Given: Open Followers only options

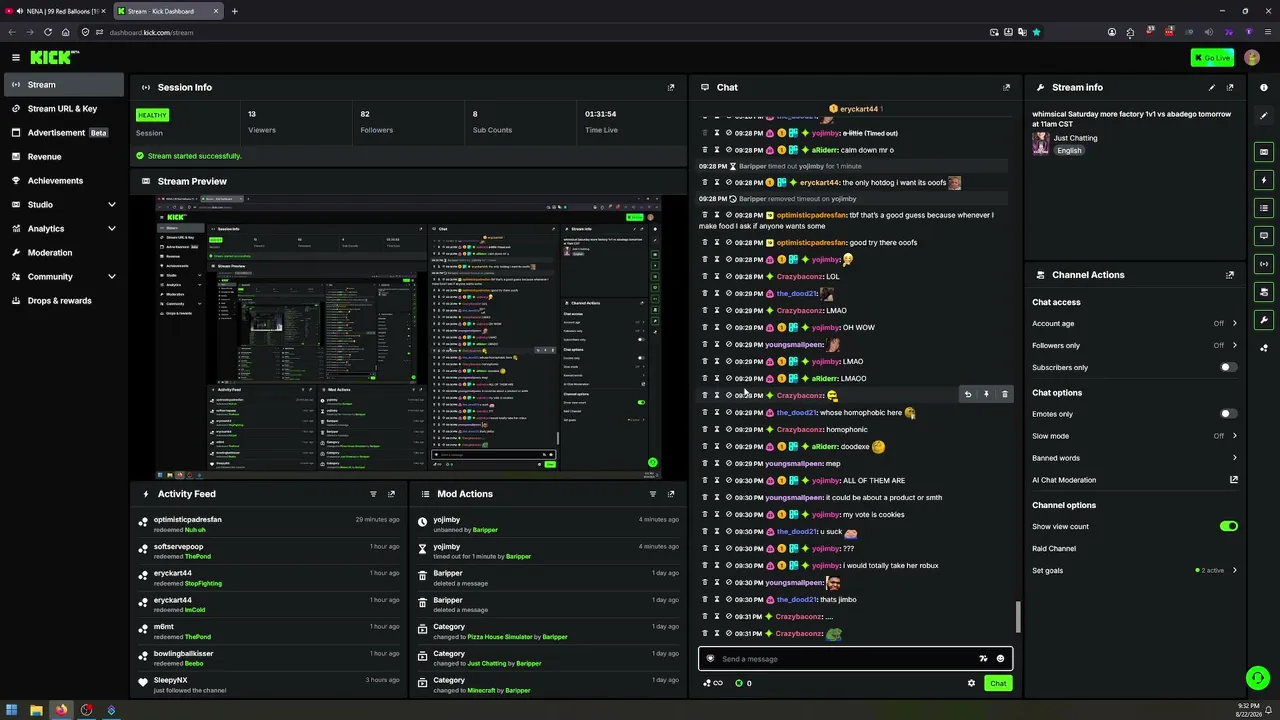Looking at the screenshot, I should pyautogui.click(x=1134, y=346).
